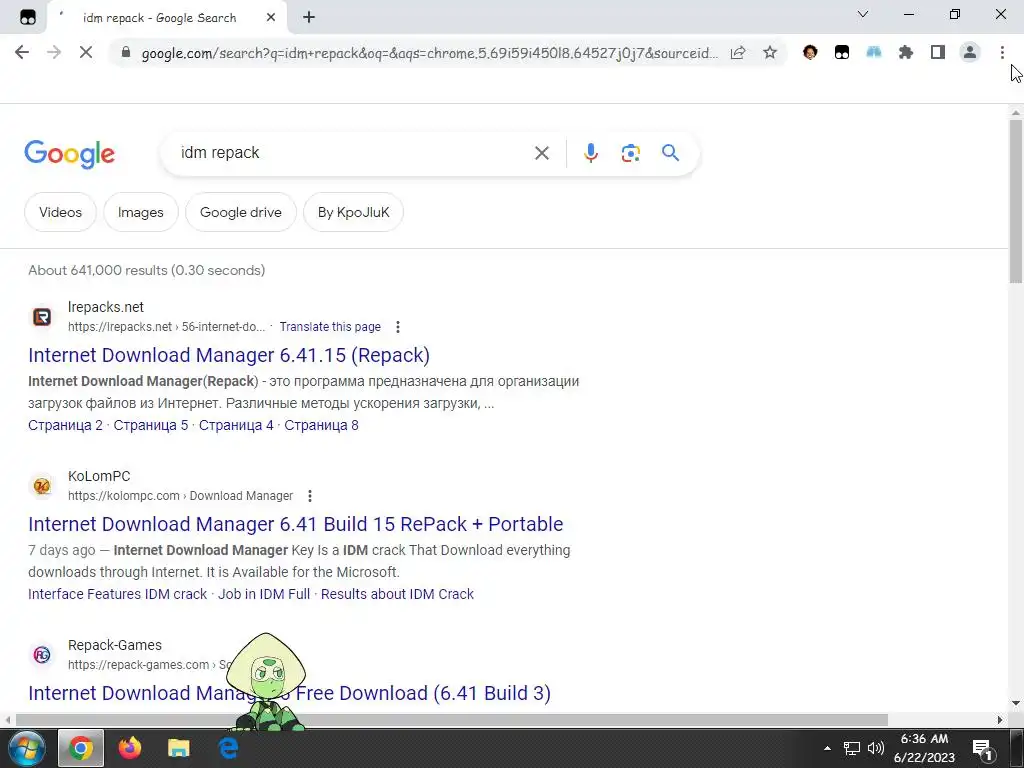Submit search with magnifier icon
The width and height of the screenshot is (1024, 768).
coord(670,153)
